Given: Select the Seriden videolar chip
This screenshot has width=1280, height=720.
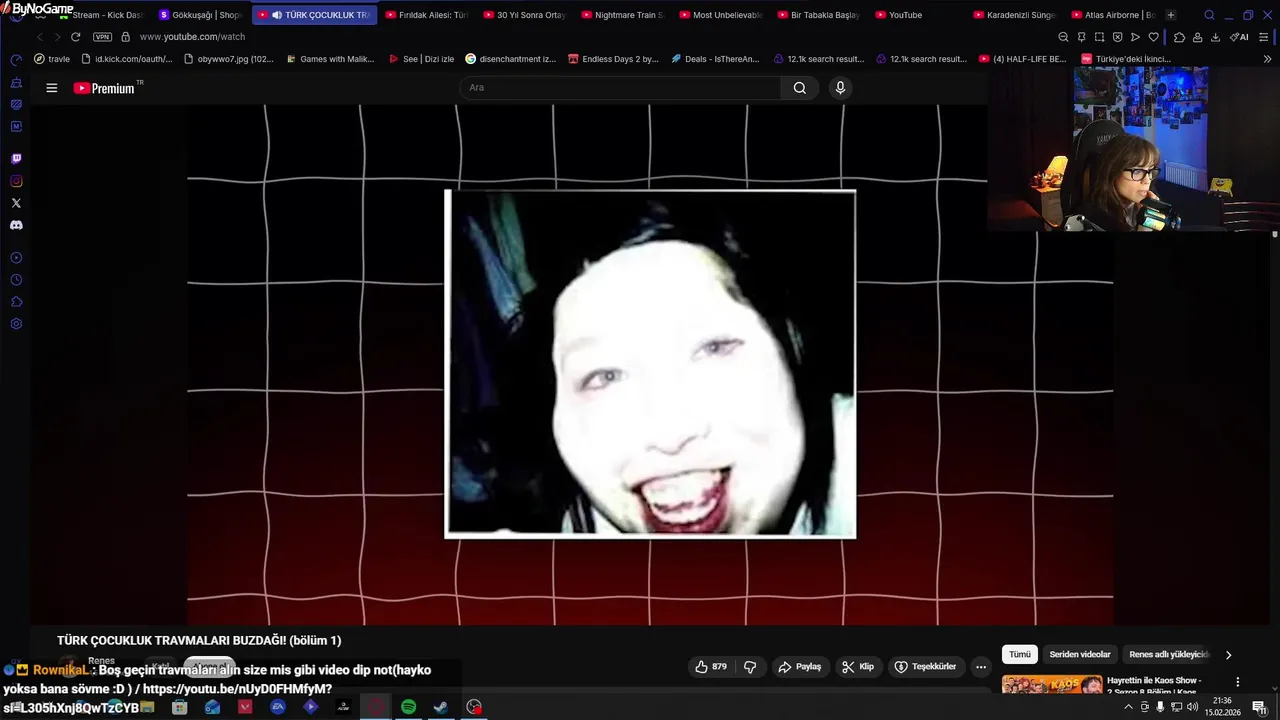Looking at the screenshot, I should (x=1080, y=655).
